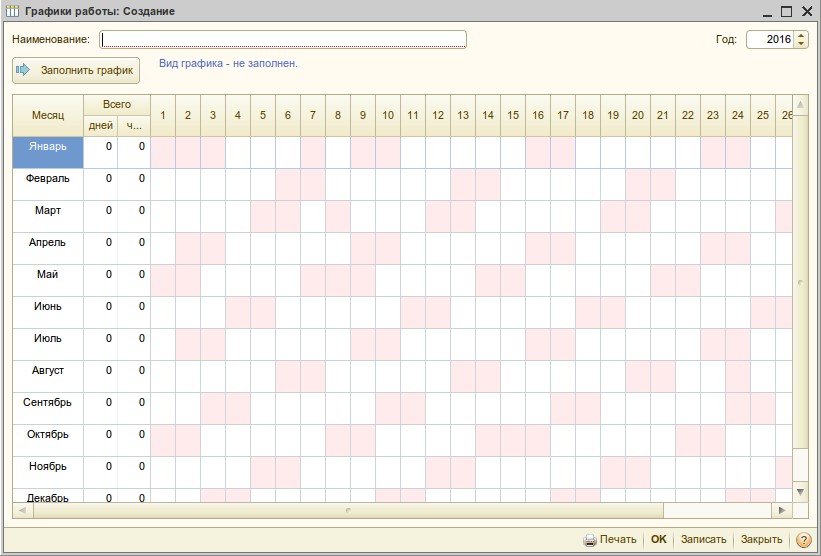The width and height of the screenshot is (821, 556).
Task: Click the horizontal scrollbar right arrow
Action: pyautogui.click(x=782, y=510)
